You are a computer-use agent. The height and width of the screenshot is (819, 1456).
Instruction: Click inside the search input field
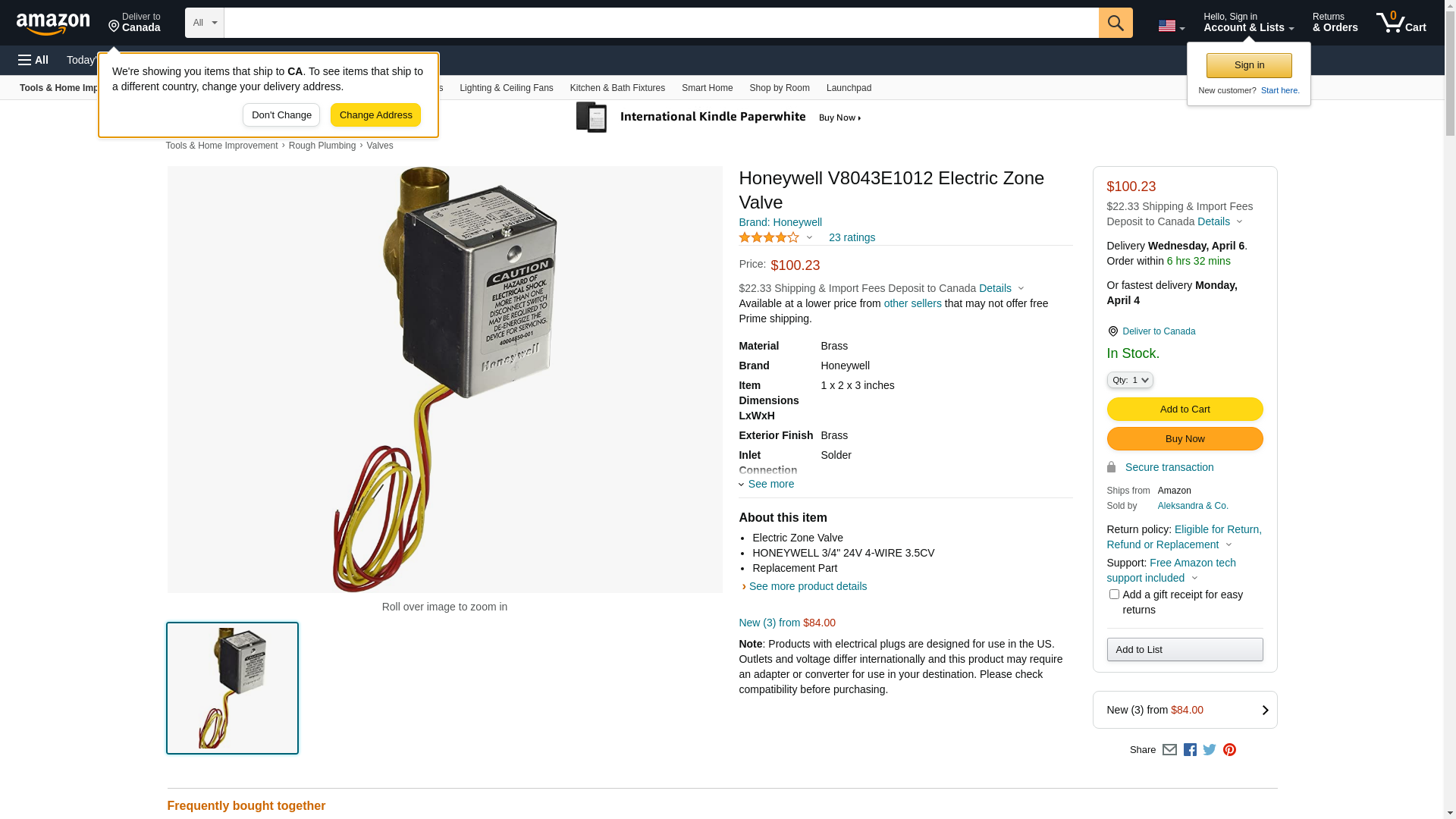tap(661, 23)
